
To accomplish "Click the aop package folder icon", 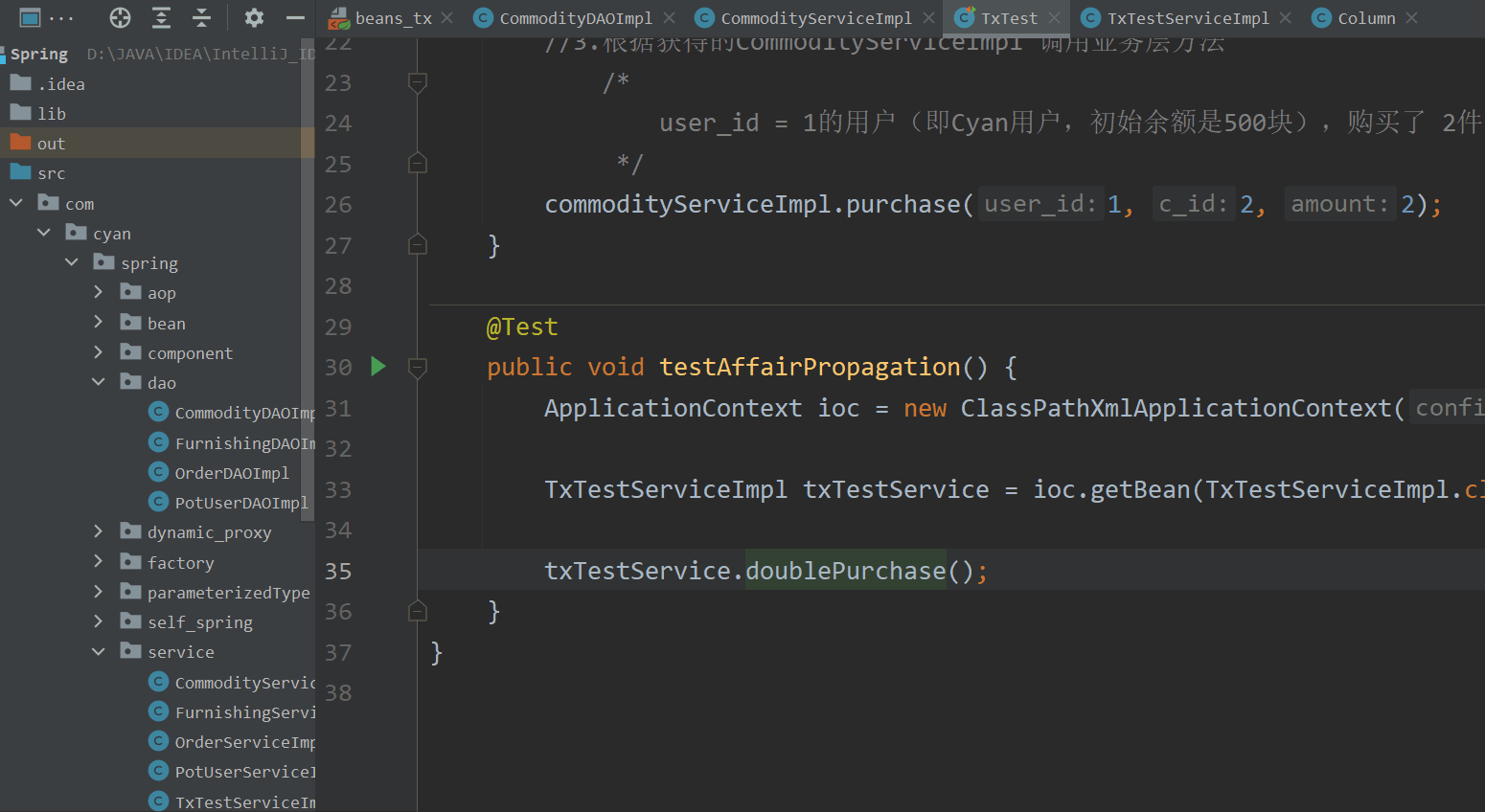I will click(x=131, y=292).
